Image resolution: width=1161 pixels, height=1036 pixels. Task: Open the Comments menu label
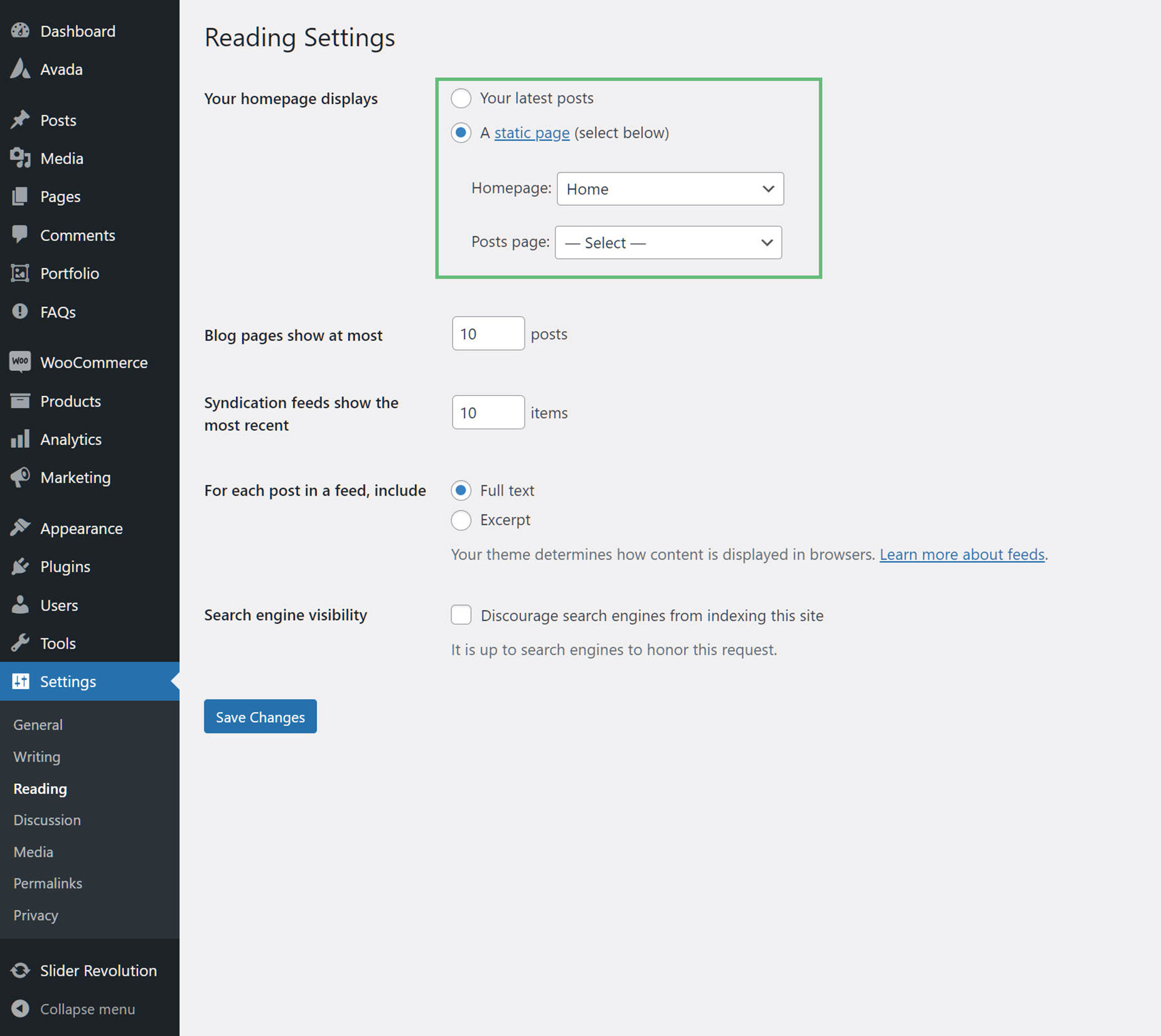click(x=78, y=235)
